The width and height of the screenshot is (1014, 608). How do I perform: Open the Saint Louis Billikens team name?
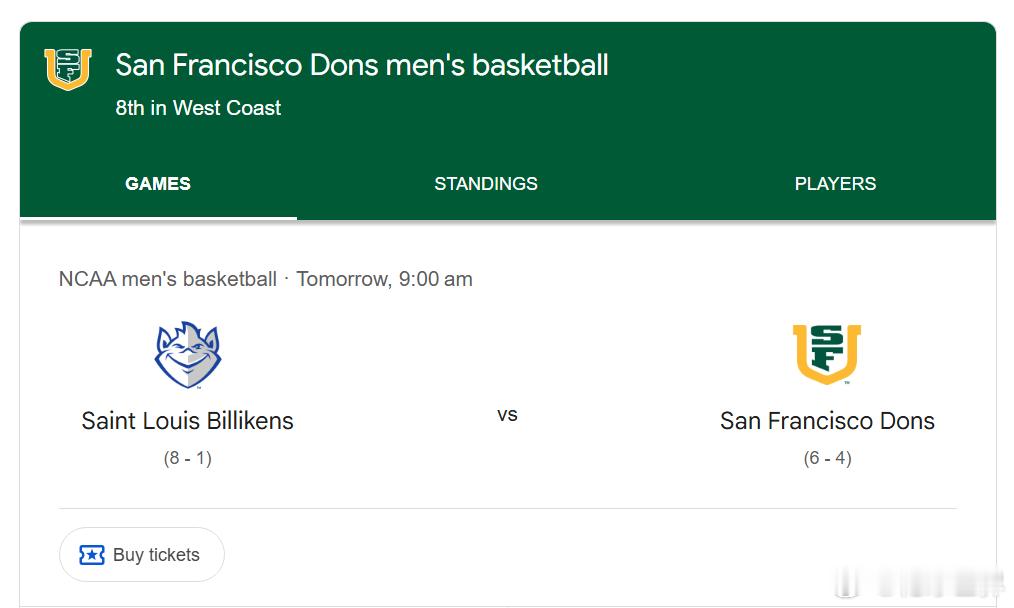coord(187,421)
